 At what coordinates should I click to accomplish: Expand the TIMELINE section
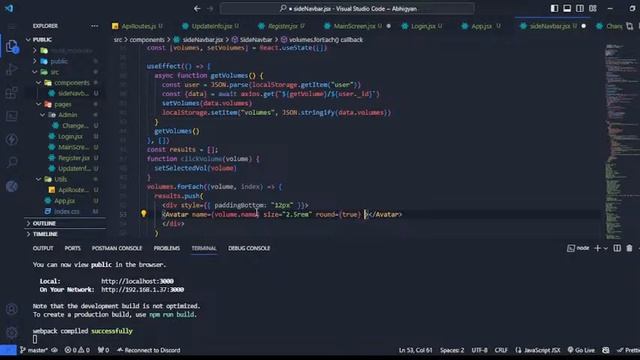pyautogui.click(x=45, y=234)
